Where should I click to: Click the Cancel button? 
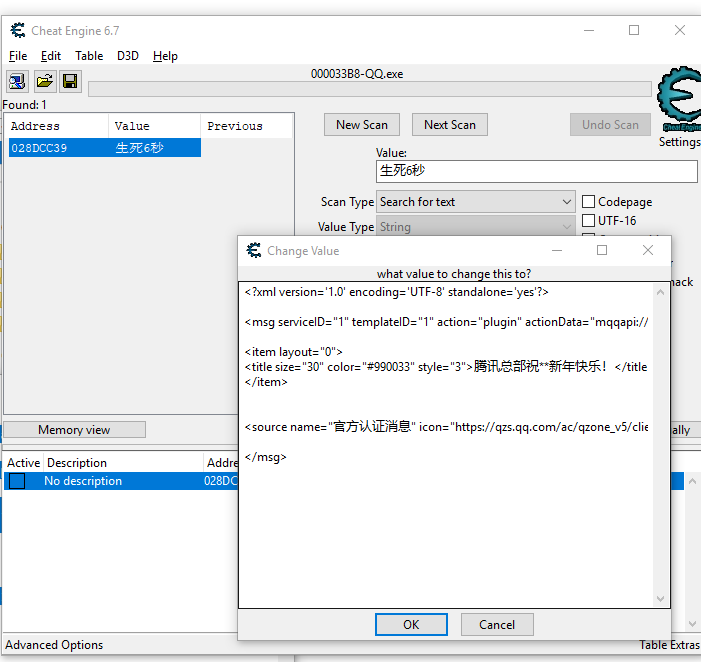click(x=497, y=624)
